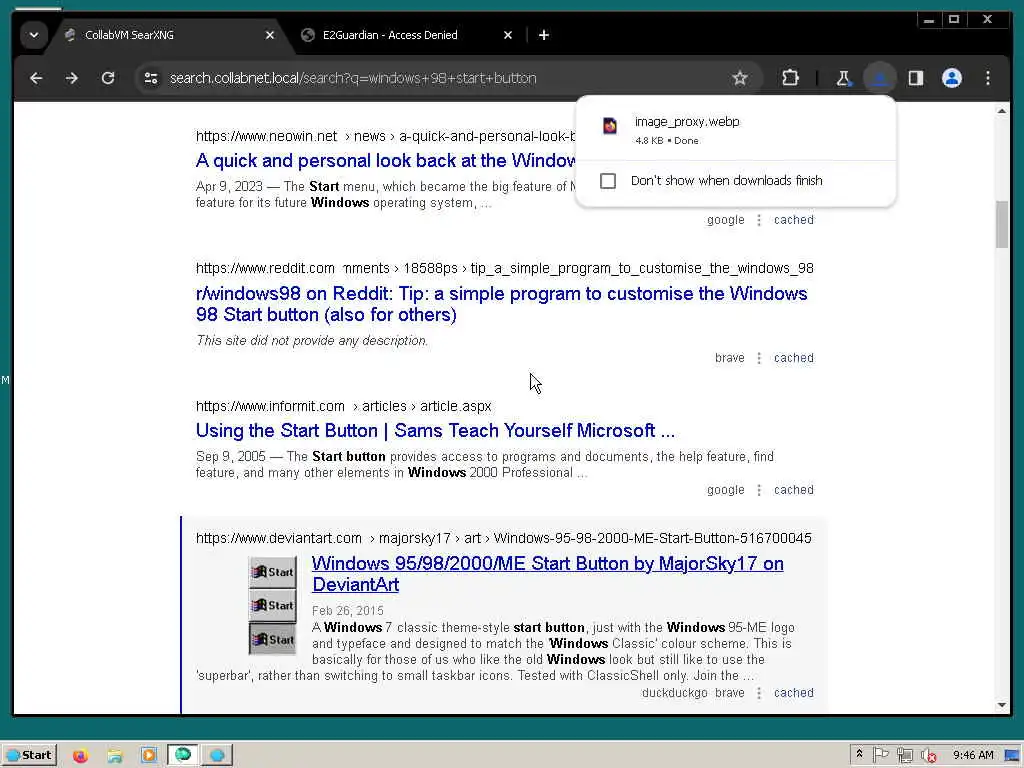Click the show desktop button
The image size is (1024, 768).
point(1013,756)
